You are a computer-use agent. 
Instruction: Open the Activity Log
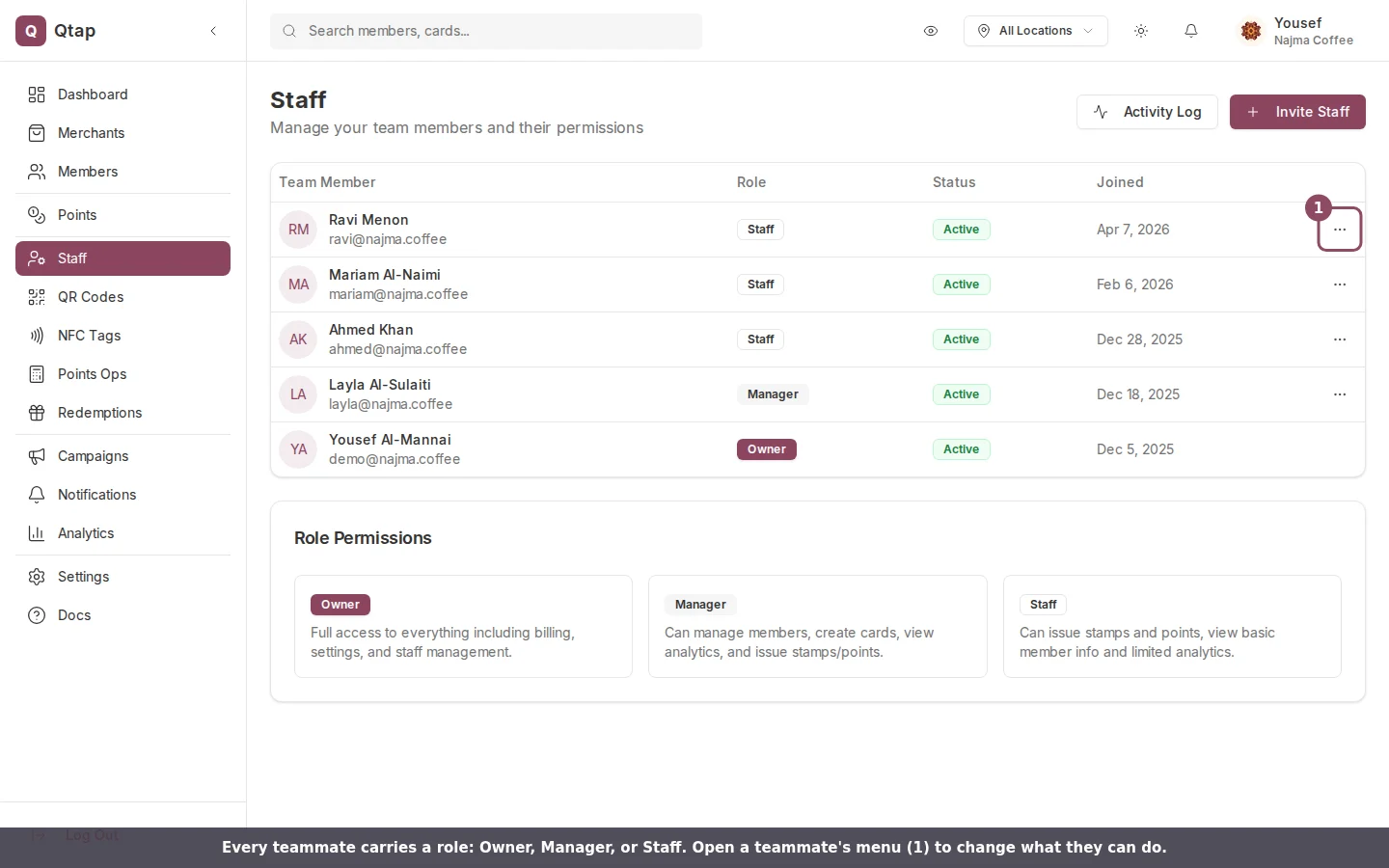pyautogui.click(x=1147, y=112)
